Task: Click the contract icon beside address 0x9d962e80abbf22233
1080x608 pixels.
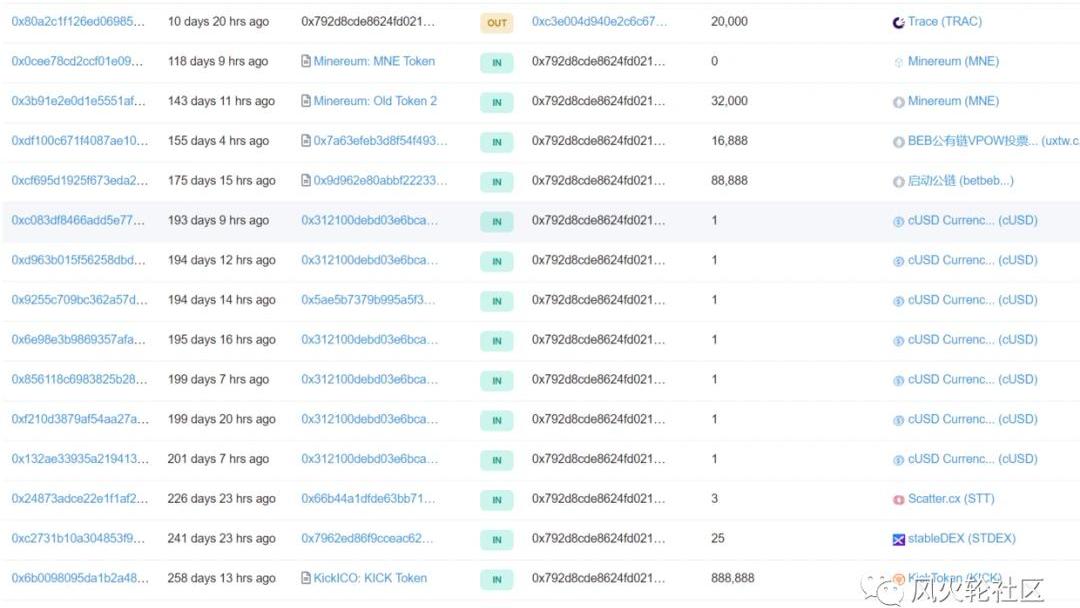Action: click(306, 180)
